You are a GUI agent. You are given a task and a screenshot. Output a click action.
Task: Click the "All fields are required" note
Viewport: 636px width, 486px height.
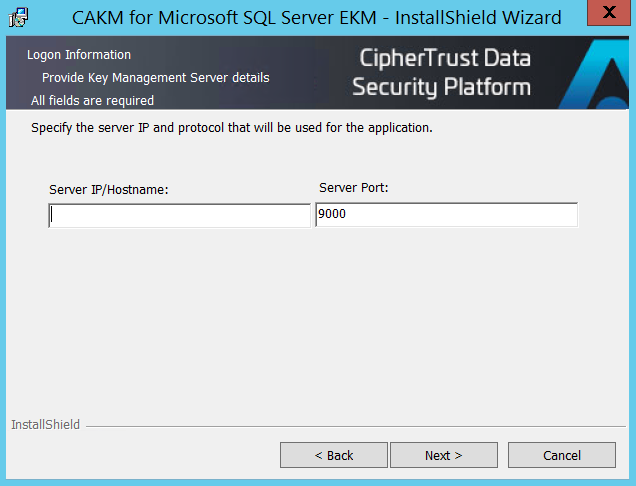(x=92, y=101)
